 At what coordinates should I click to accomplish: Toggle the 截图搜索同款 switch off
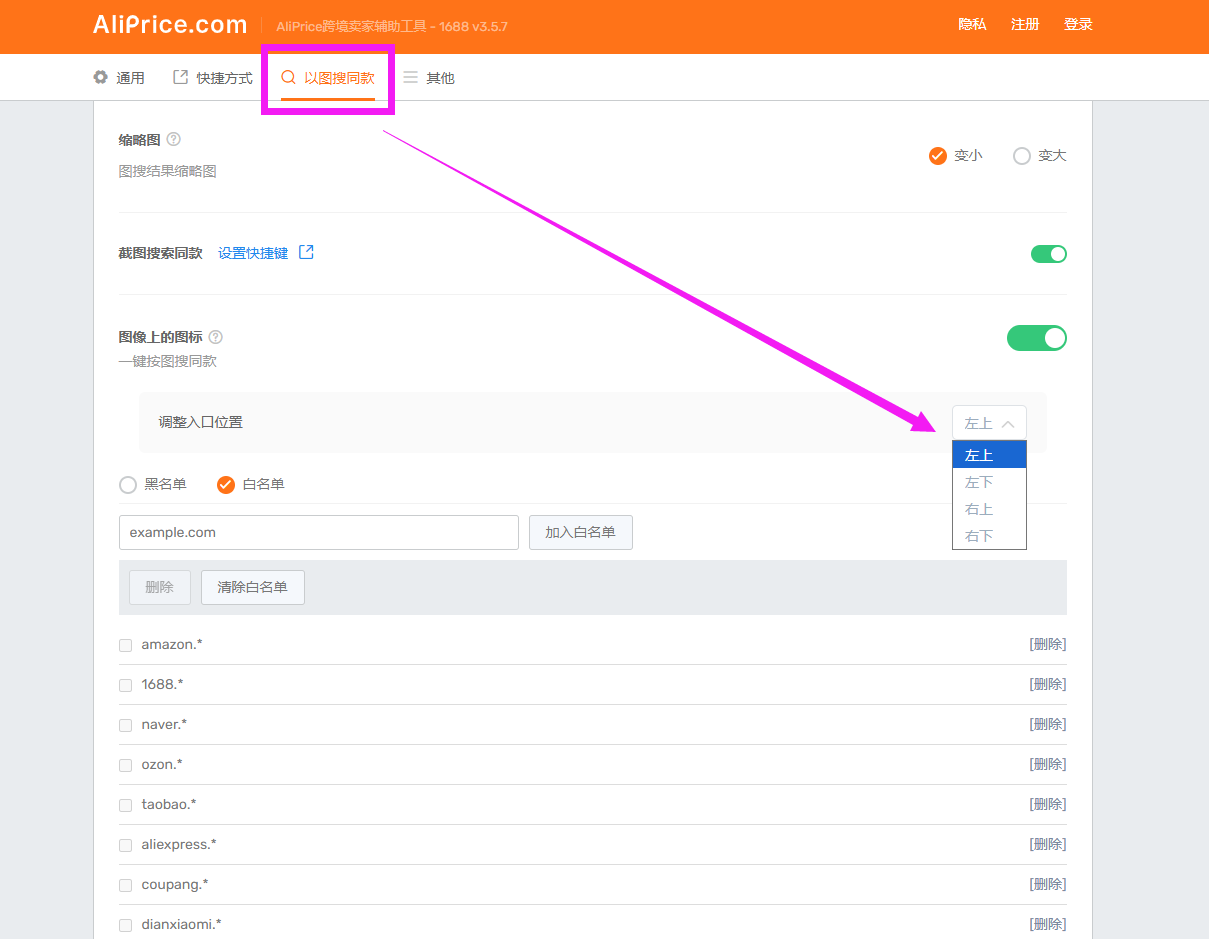pyautogui.click(x=1048, y=254)
